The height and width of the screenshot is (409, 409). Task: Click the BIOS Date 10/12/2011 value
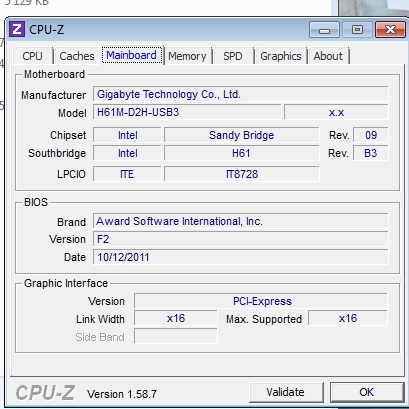pos(241,257)
